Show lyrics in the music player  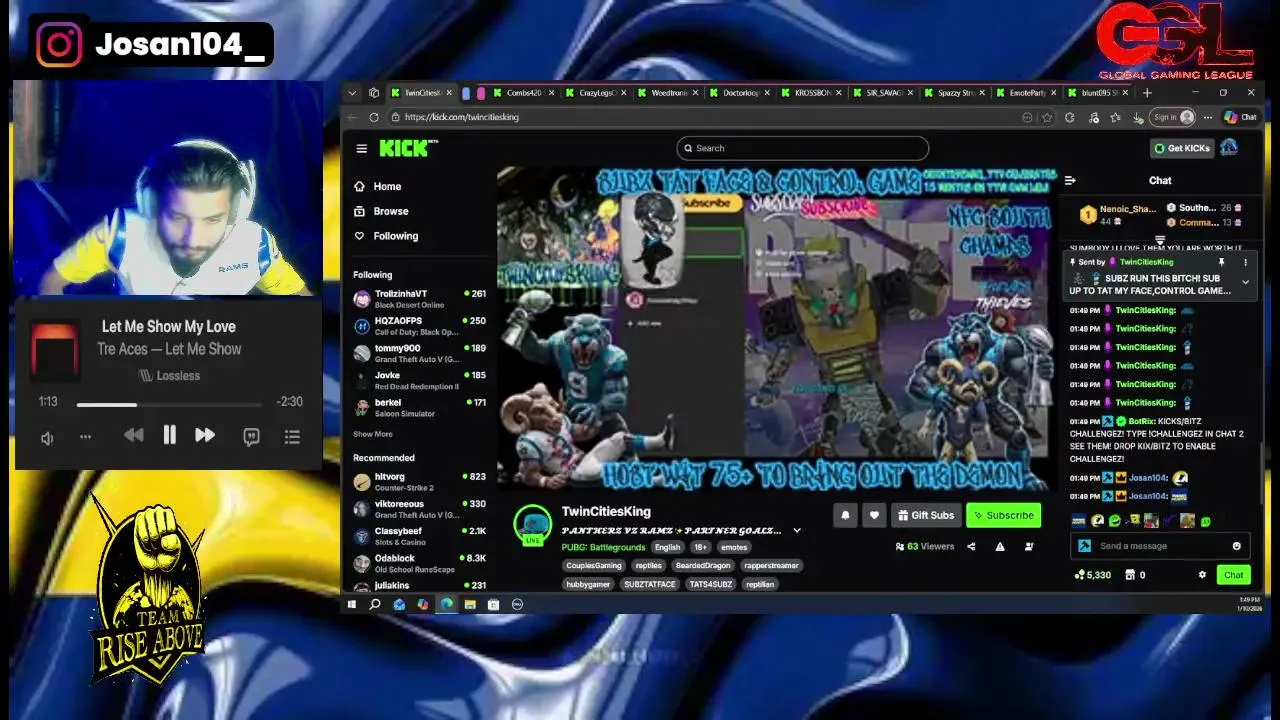pyautogui.click(x=251, y=437)
